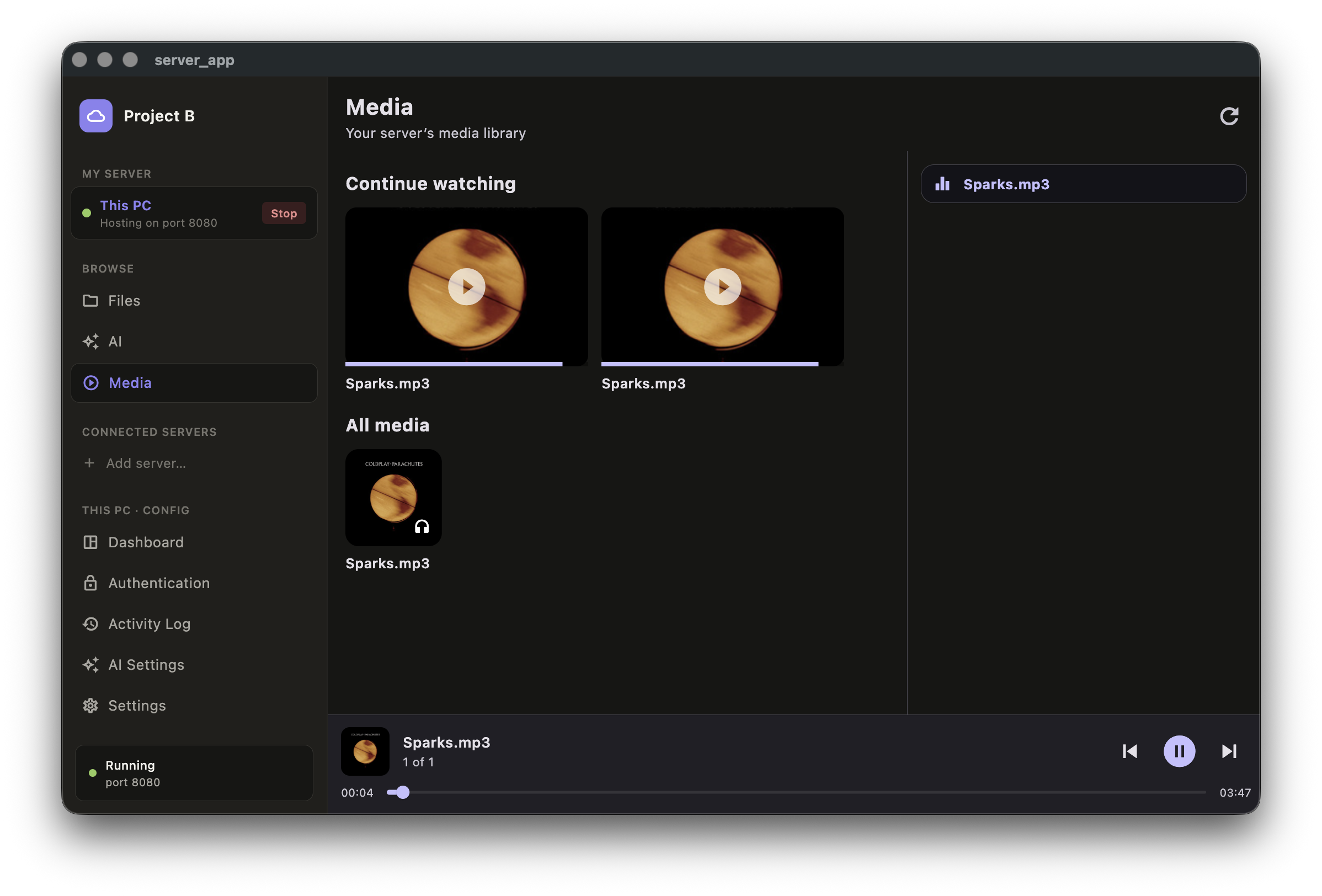Click the Project B cloud logo

click(x=95, y=116)
